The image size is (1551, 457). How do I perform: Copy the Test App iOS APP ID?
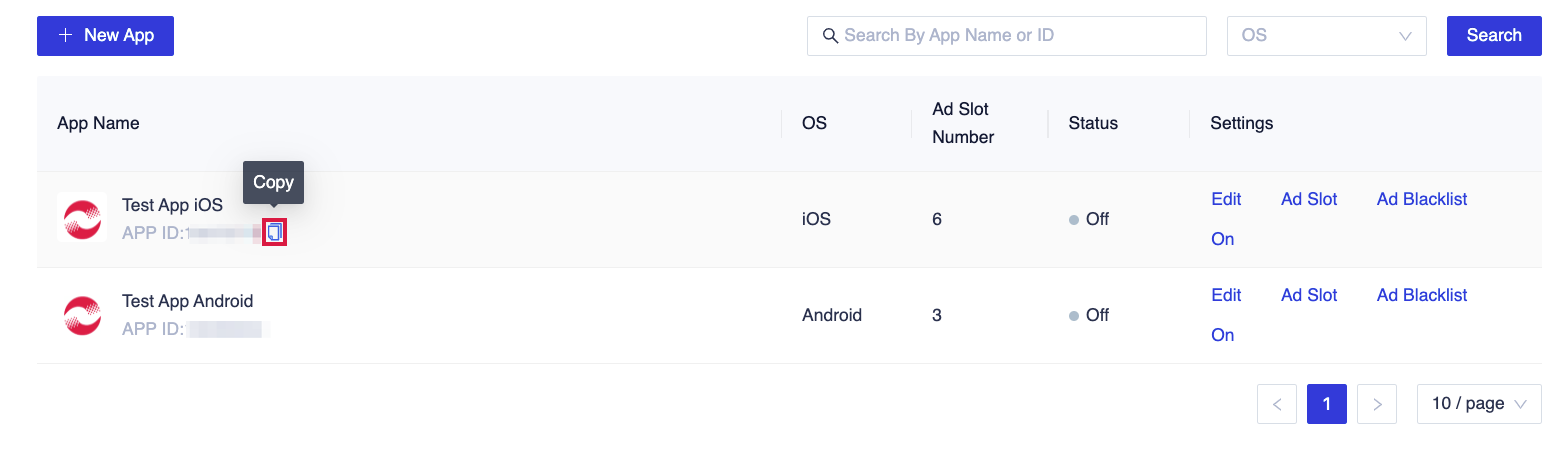pos(275,233)
